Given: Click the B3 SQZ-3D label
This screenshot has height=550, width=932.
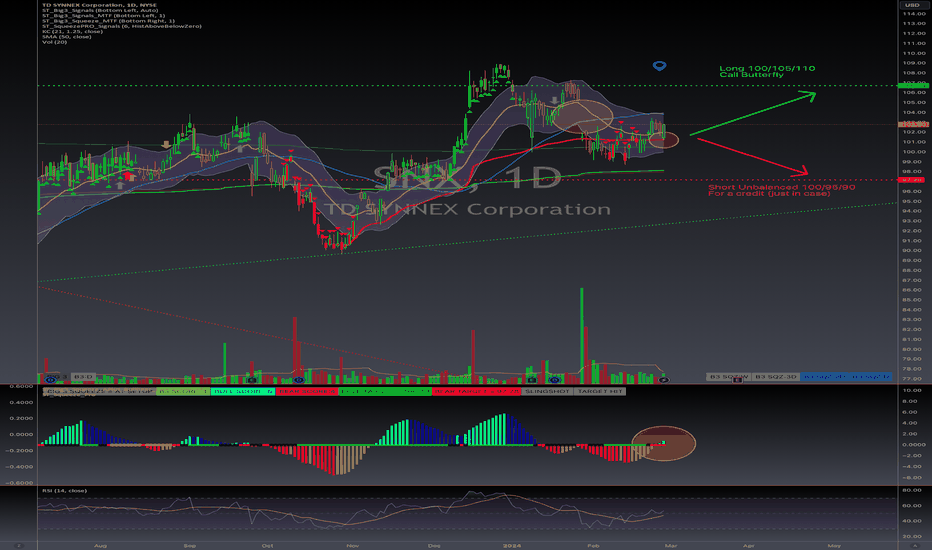Looking at the screenshot, I should coord(775,376).
